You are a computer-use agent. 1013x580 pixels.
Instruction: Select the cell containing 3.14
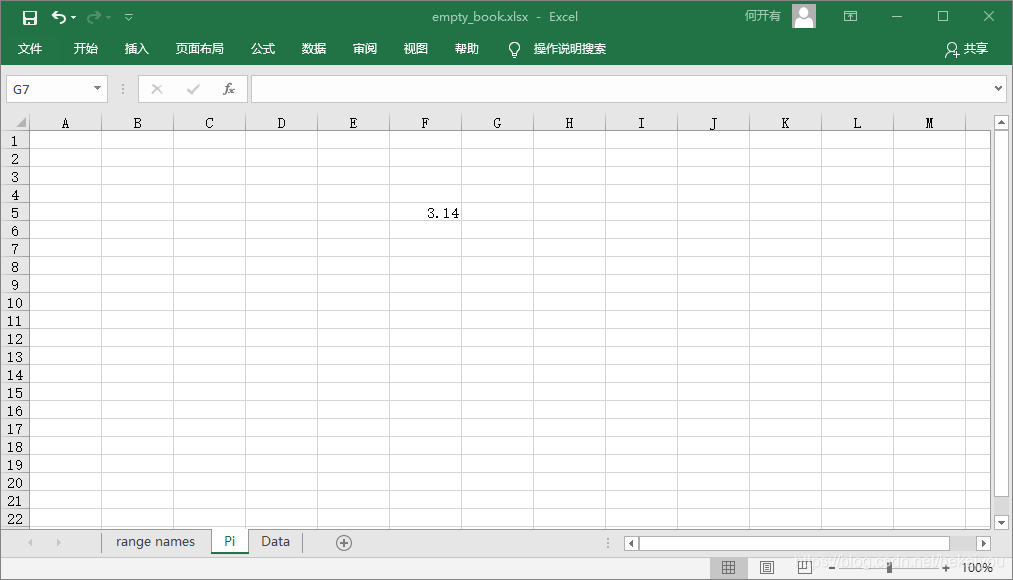click(x=425, y=213)
